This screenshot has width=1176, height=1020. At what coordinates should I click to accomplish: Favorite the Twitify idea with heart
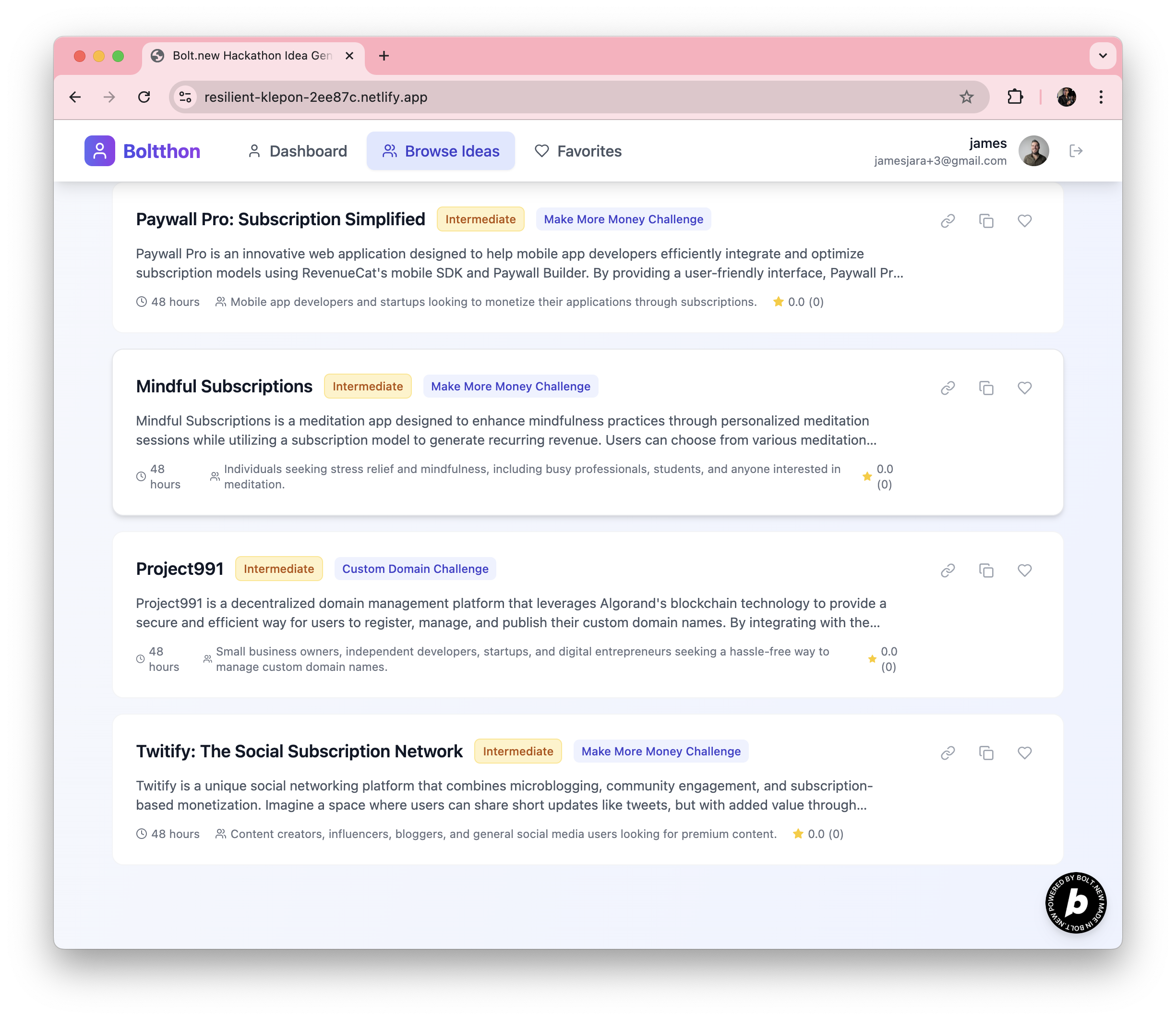1024,753
